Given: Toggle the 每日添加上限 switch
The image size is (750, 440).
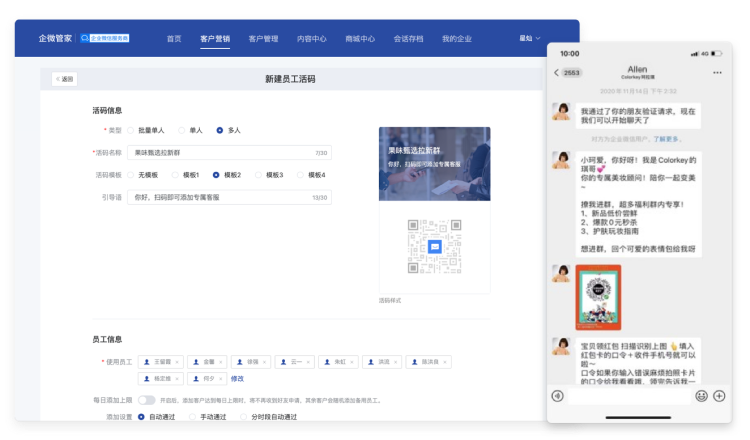Looking at the screenshot, I should pos(146,399).
